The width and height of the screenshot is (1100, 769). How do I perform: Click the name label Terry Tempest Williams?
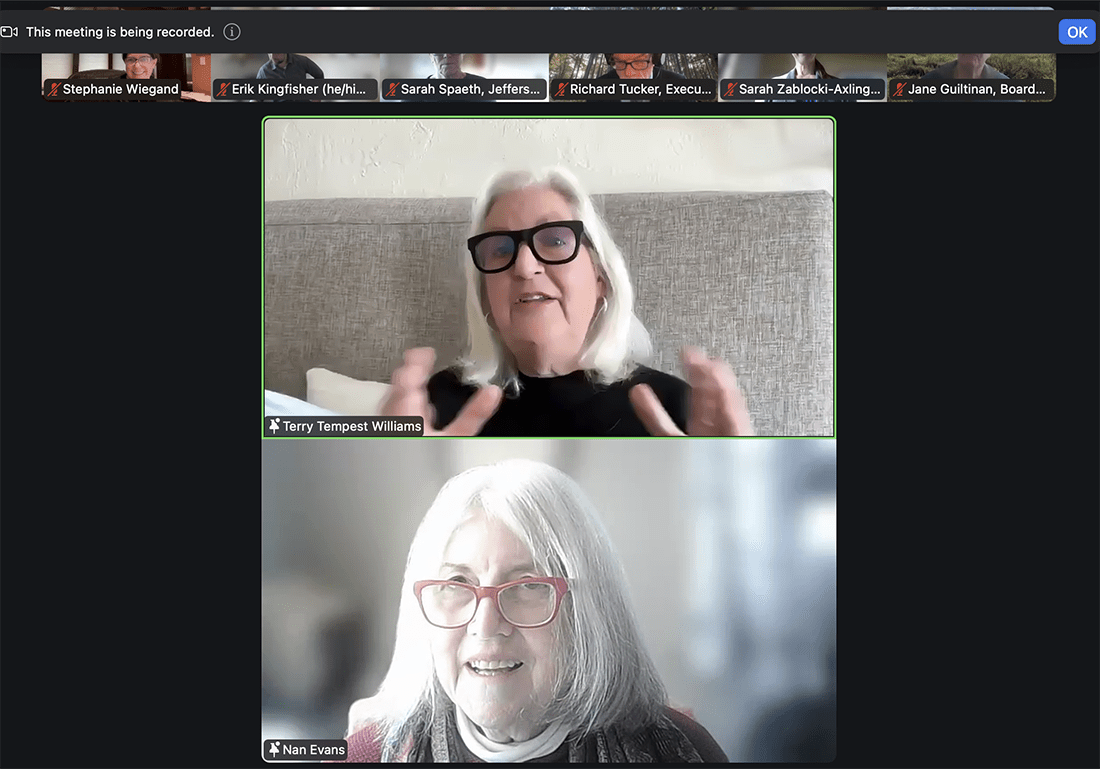(x=351, y=425)
